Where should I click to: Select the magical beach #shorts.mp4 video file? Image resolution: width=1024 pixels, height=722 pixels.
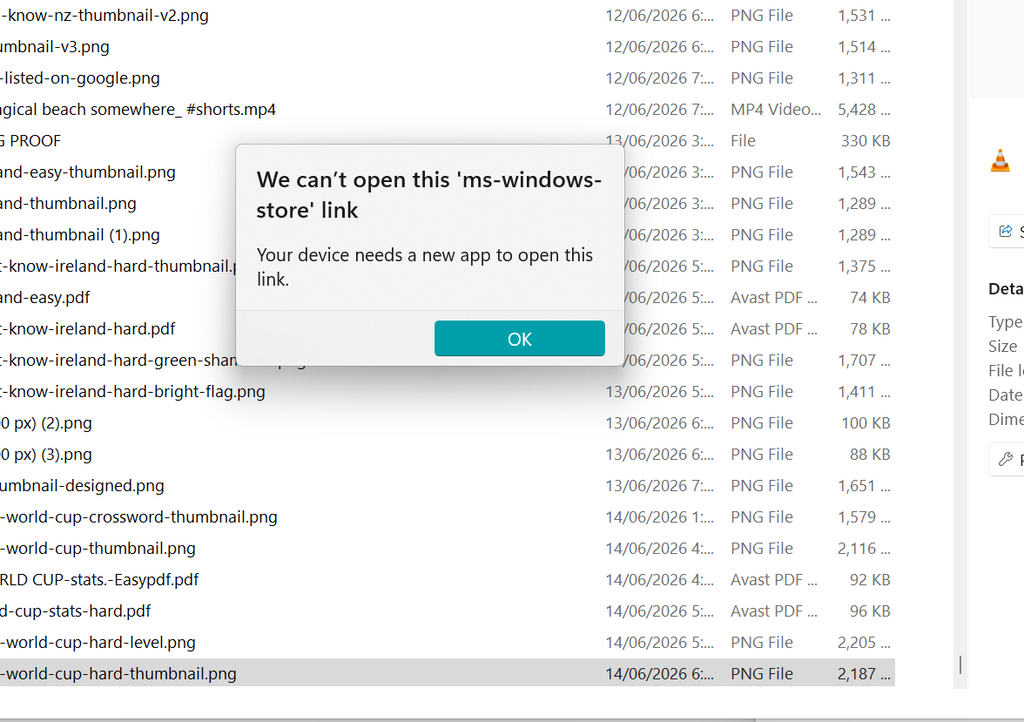pyautogui.click(x=447, y=109)
